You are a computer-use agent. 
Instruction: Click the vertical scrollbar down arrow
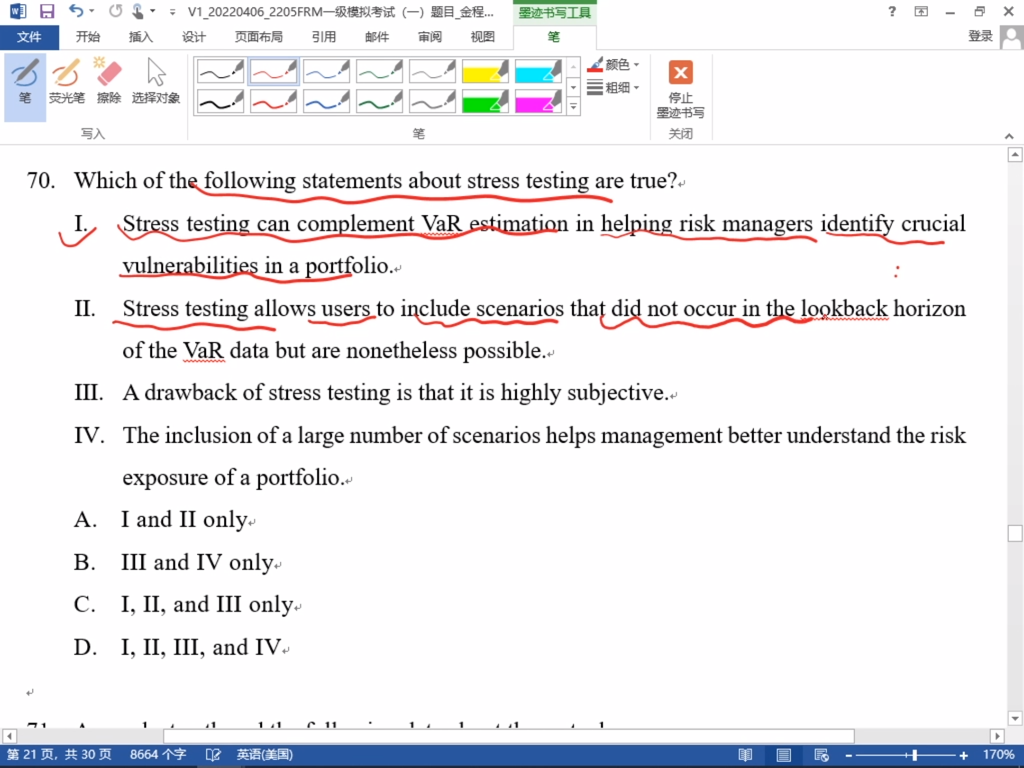pyautogui.click(x=1015, y=717)
